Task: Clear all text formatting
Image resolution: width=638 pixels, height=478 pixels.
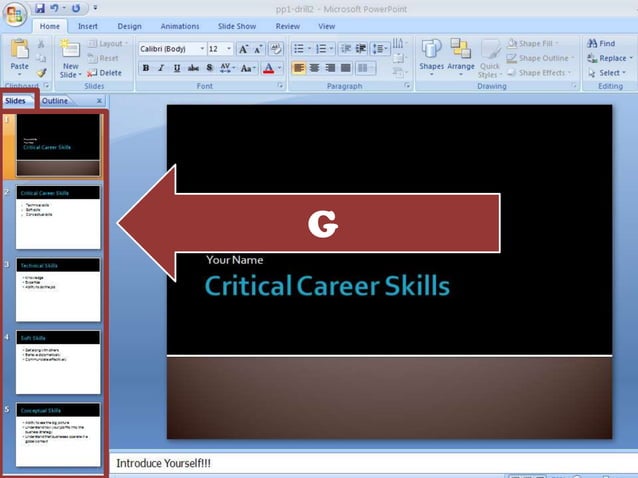Action: coord(276,49)
